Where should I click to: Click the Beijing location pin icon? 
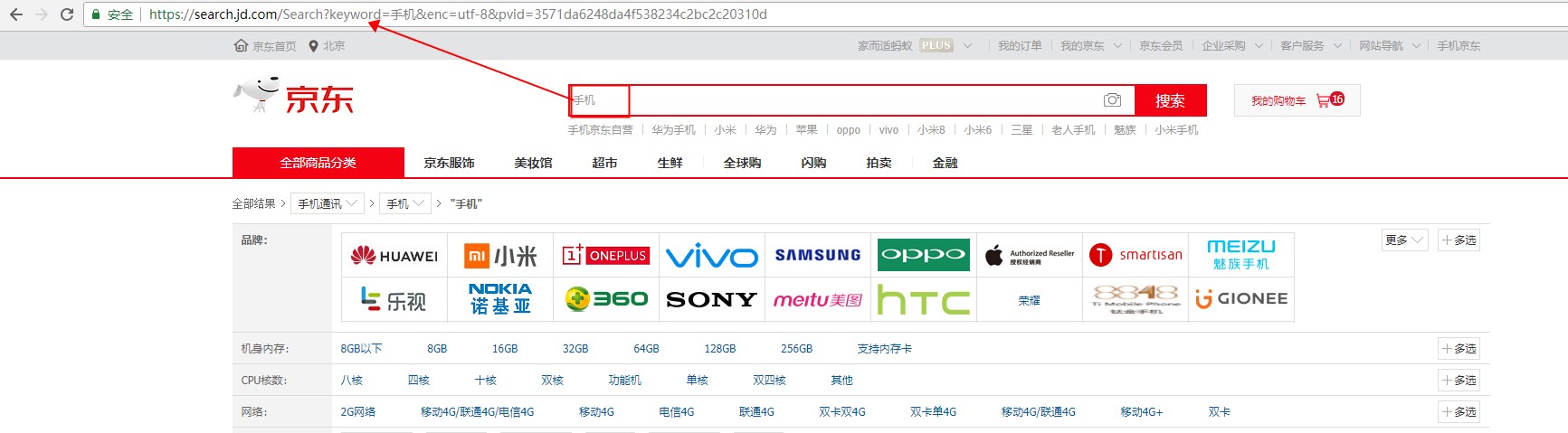(x=313, y=45)
